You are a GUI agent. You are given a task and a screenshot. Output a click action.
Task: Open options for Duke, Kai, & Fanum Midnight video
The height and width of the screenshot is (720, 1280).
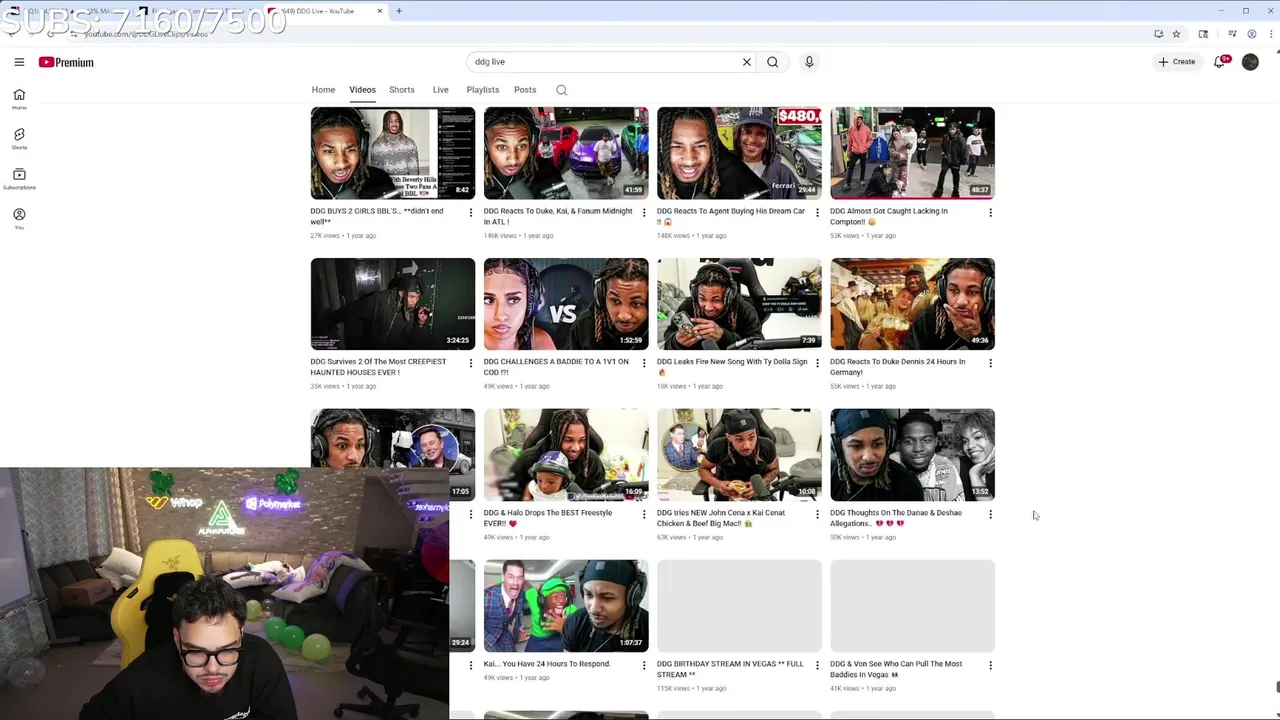point(644,212)
